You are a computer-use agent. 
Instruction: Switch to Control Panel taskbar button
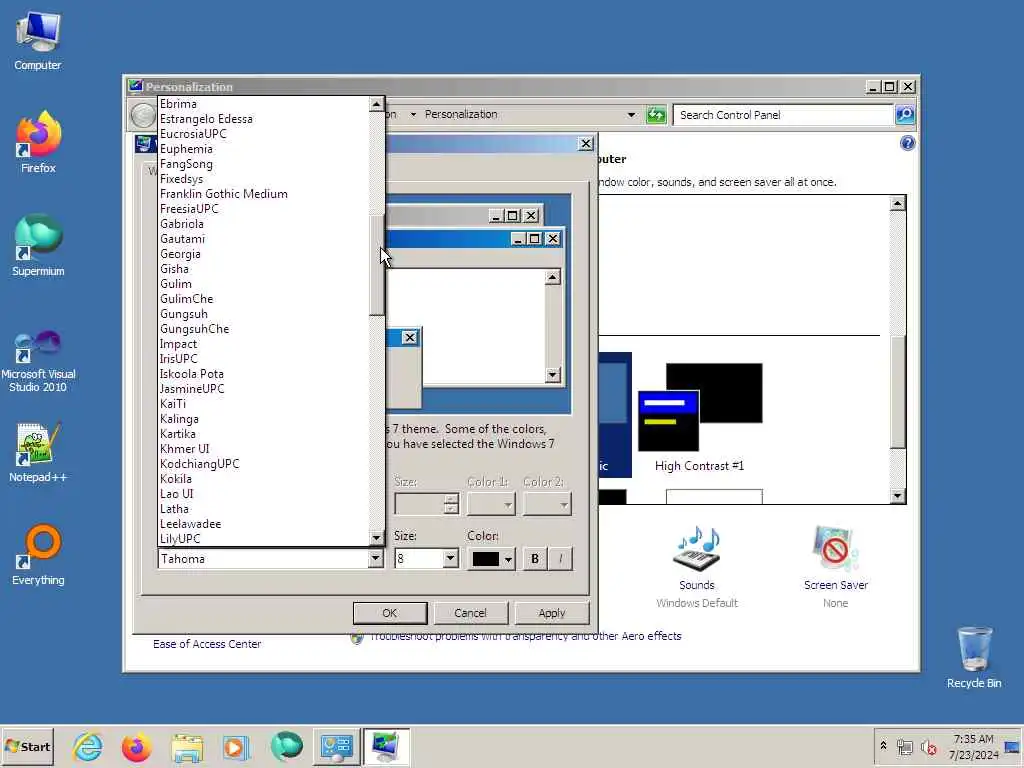(336, 746)
